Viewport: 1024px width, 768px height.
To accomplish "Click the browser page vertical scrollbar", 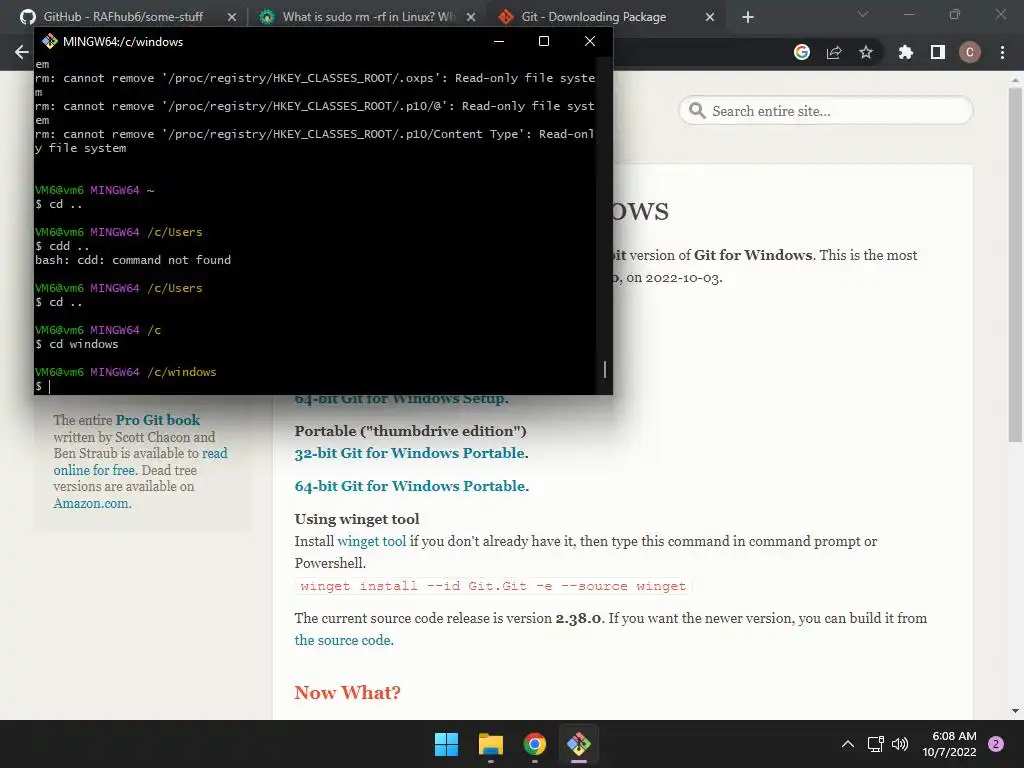I will tap(1015, 264).
